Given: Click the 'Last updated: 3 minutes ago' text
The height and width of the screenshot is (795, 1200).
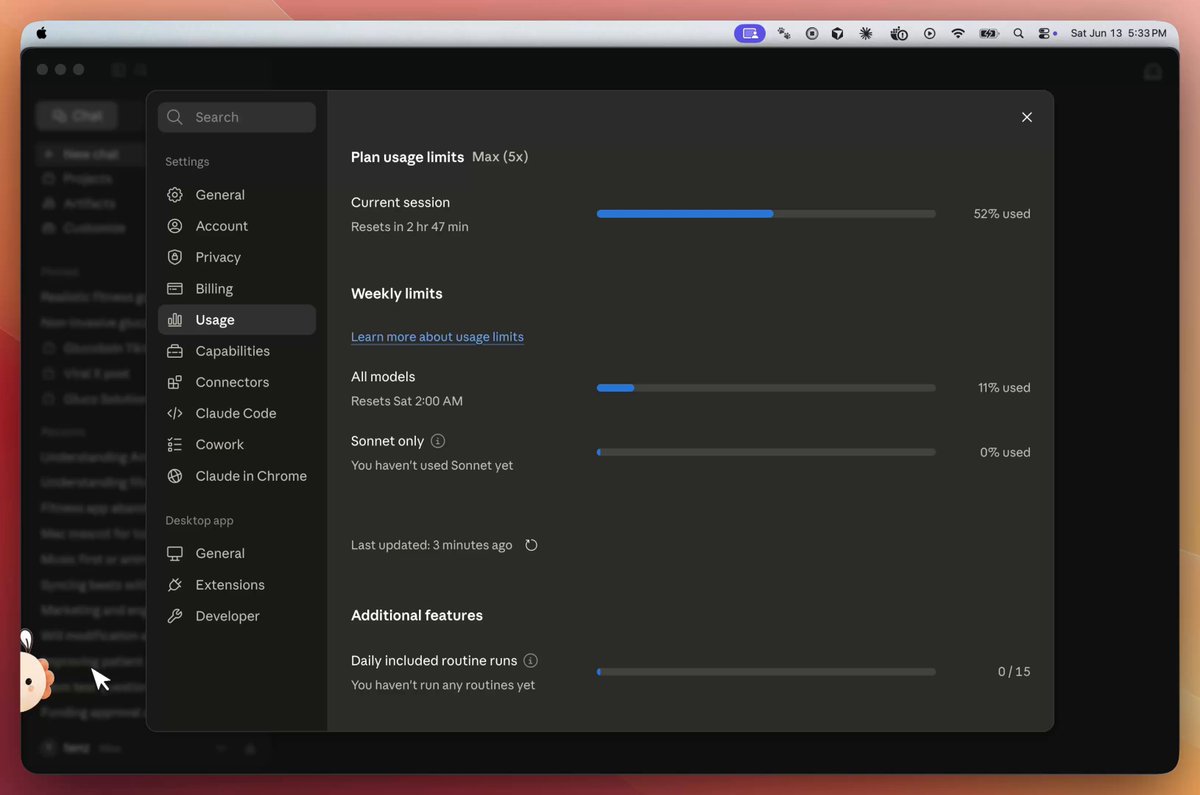Looking at the screenshot, I should tap(431, 545).
